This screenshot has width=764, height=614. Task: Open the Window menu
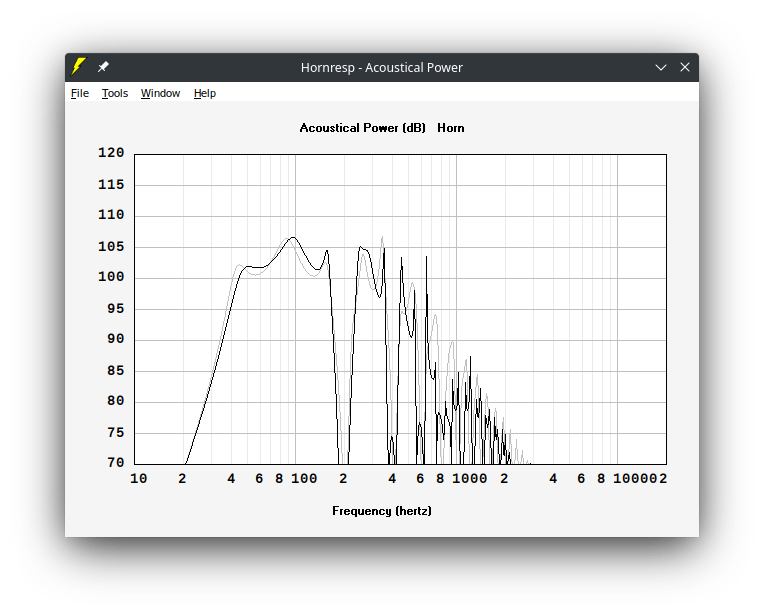tap(160, 93)
